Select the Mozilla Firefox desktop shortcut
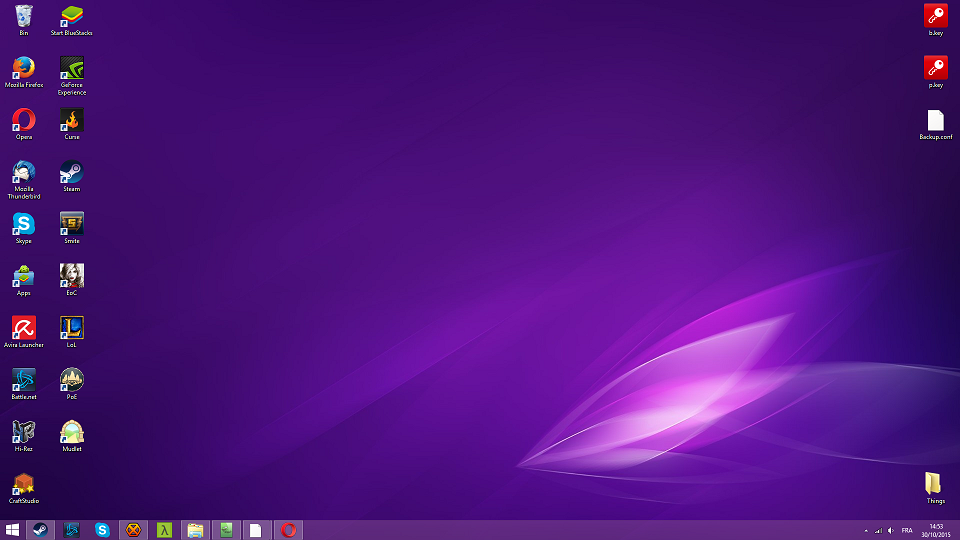The width and height of the screenshot is (960, 540). pos(23,68)
